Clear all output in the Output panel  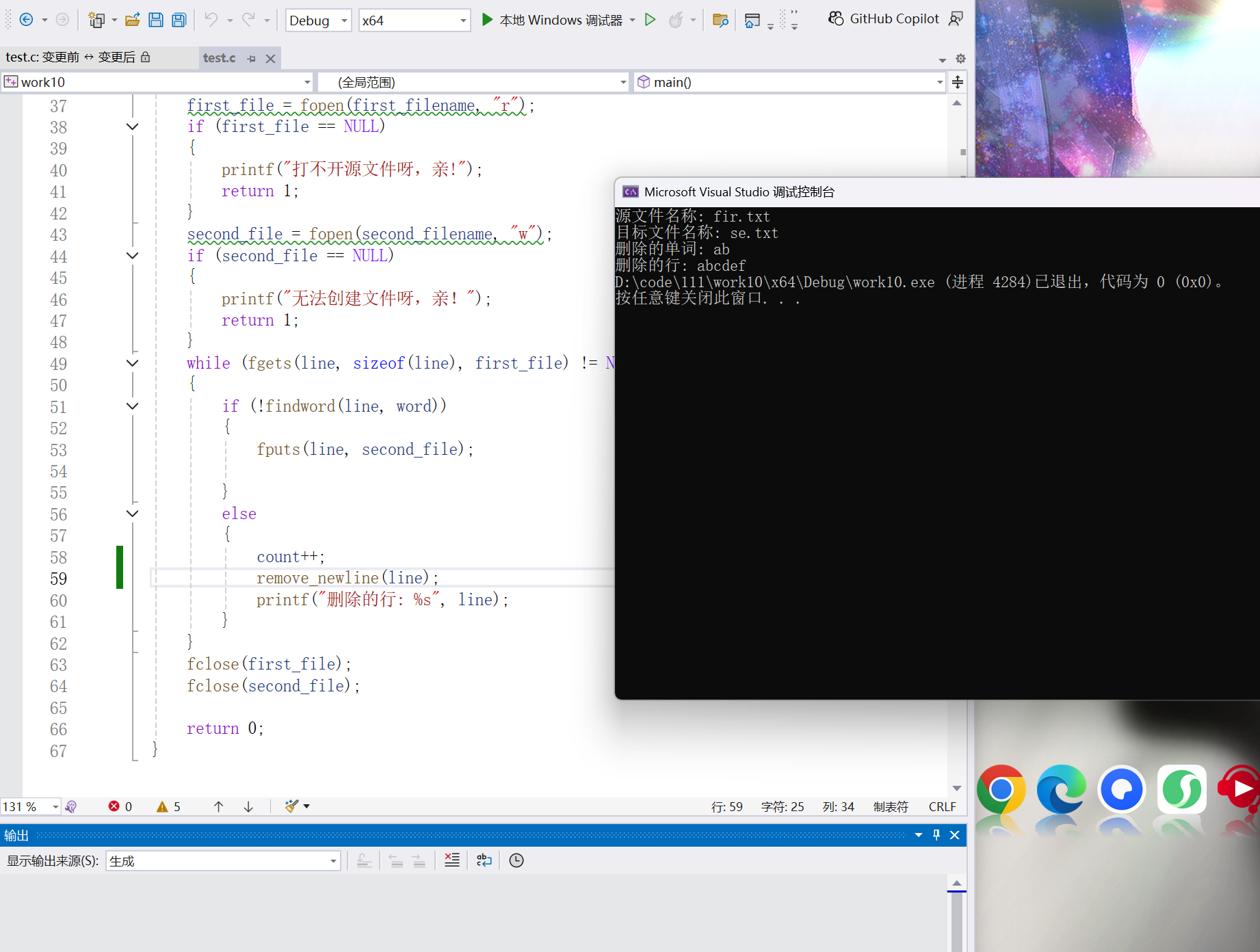click(452, 860)
